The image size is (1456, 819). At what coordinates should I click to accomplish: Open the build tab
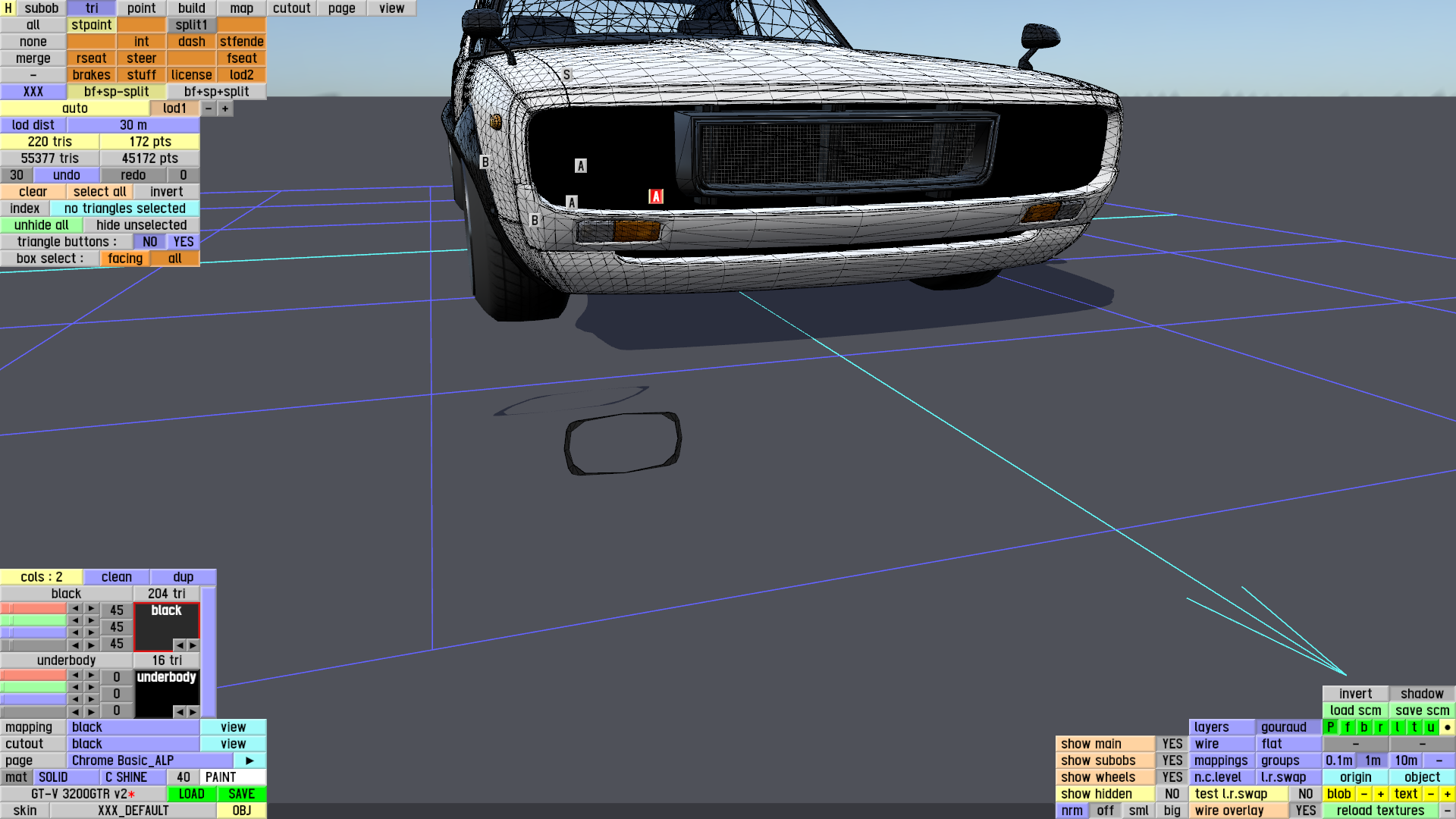[x=191, y=8]
